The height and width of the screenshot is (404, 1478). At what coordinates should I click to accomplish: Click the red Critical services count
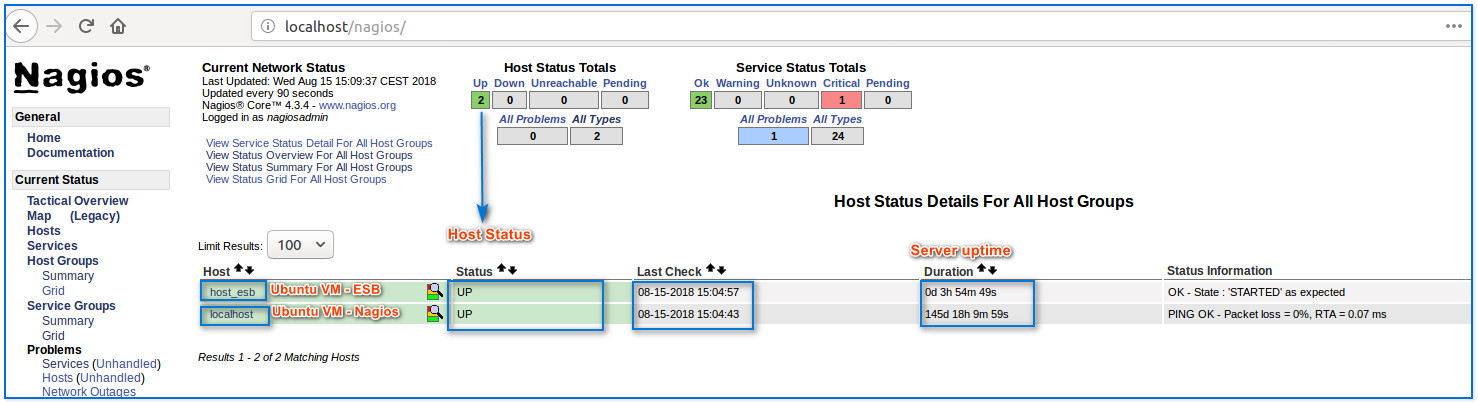[x=841, y=100]
